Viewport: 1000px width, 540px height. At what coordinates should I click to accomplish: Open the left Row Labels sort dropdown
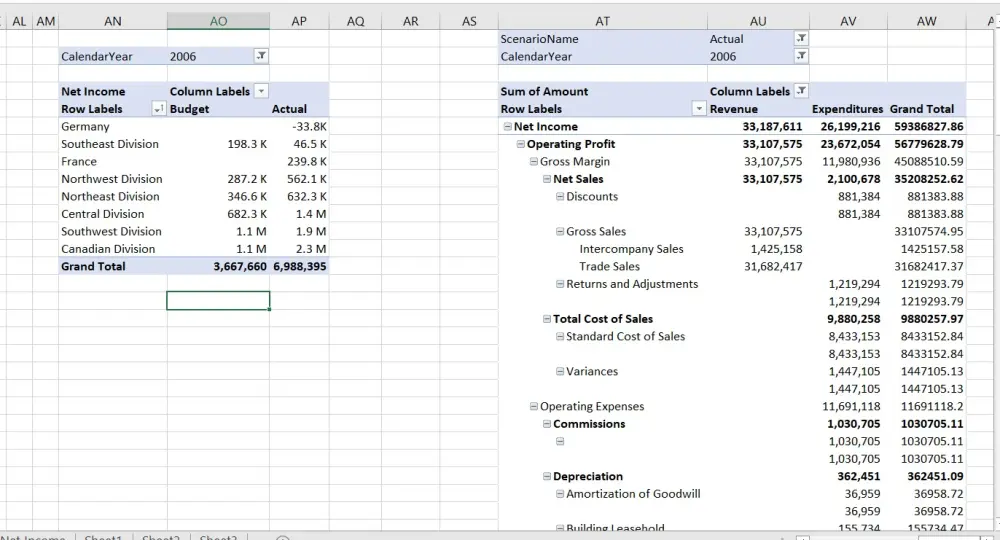pyautogui.click(x=158, y=109)
